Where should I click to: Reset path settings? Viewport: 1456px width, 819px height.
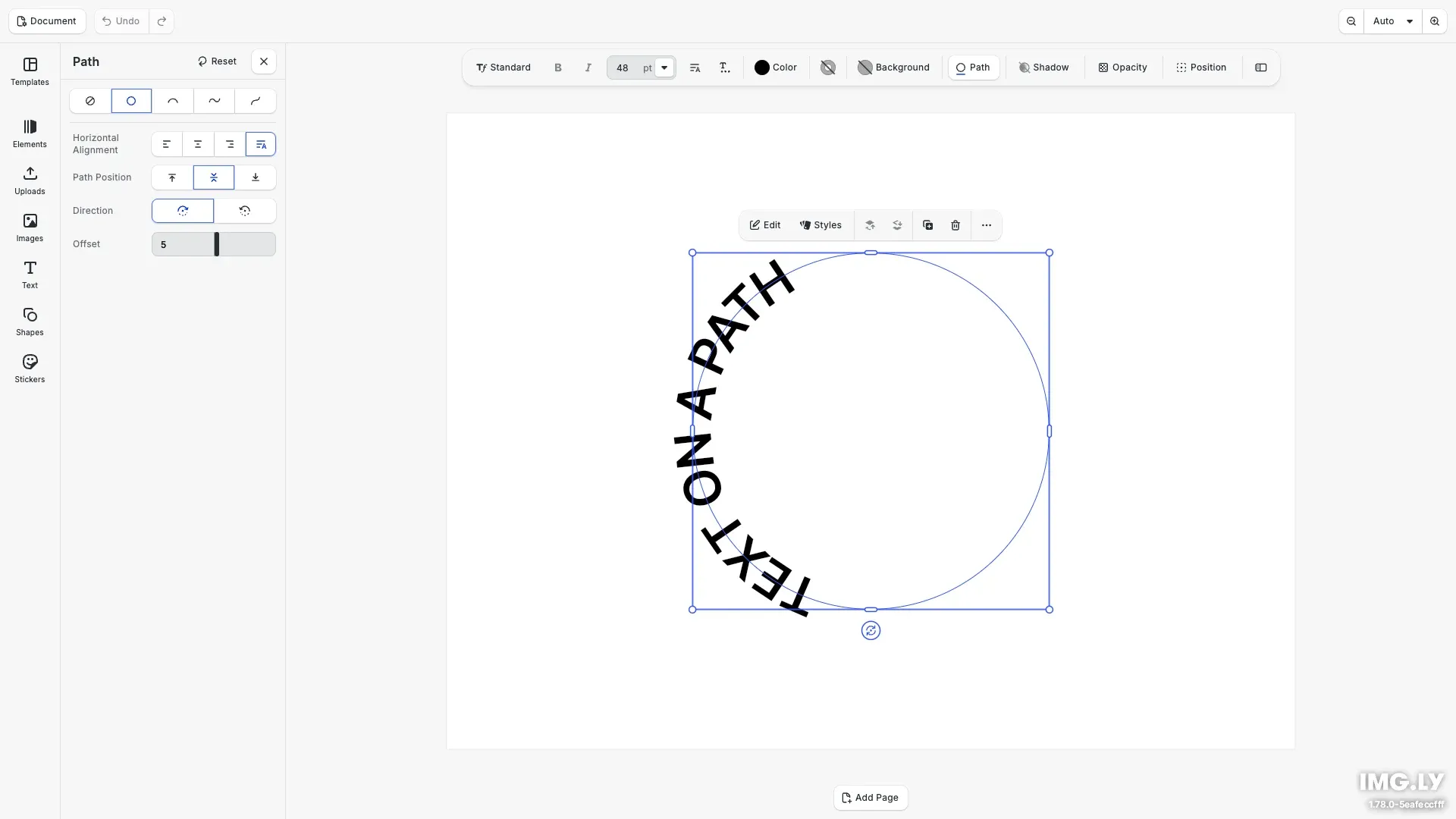point(217,61)
